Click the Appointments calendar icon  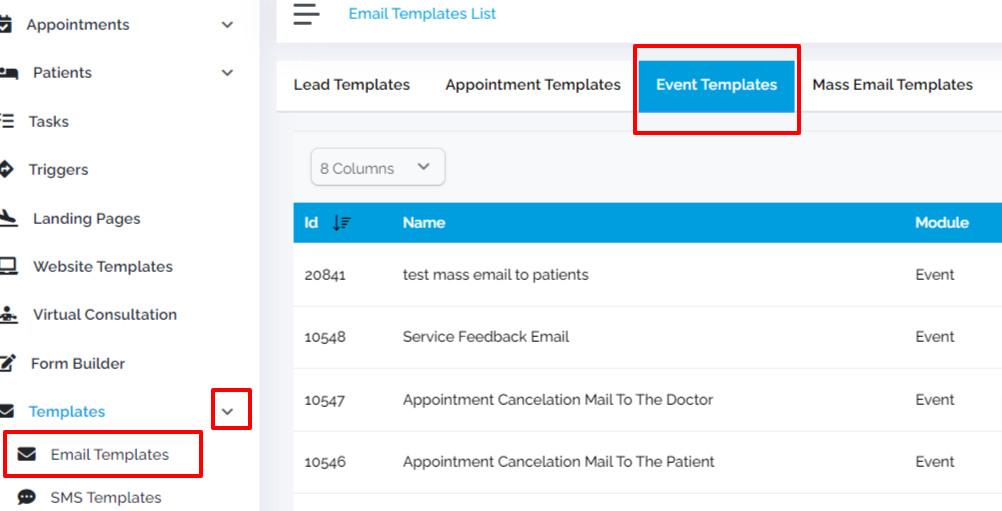[x=5, y=24]
